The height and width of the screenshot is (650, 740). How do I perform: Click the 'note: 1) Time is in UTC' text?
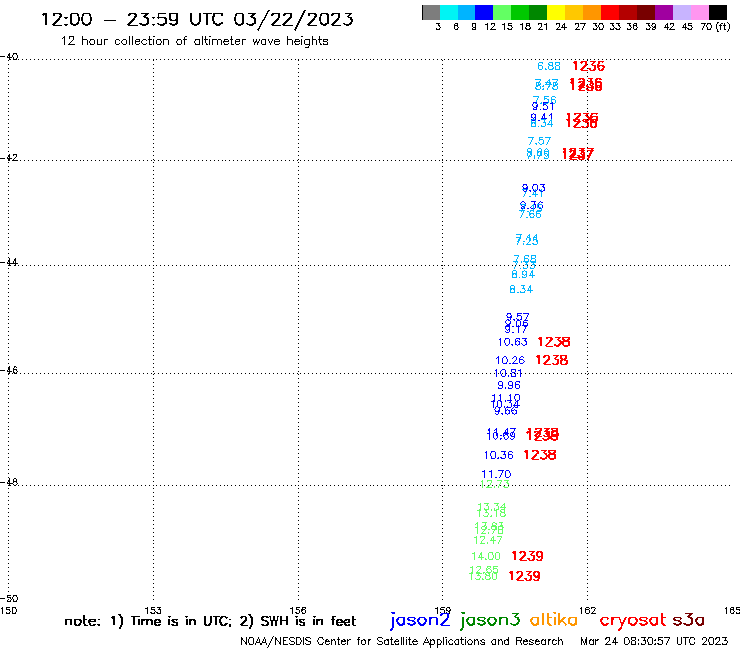pos(148,621)
